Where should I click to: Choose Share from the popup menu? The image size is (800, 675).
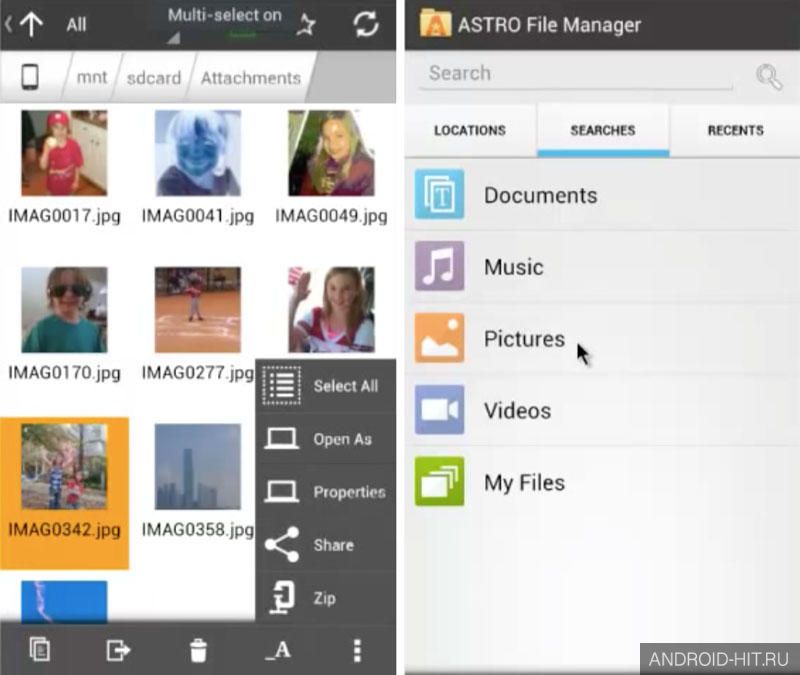(326, 545)
